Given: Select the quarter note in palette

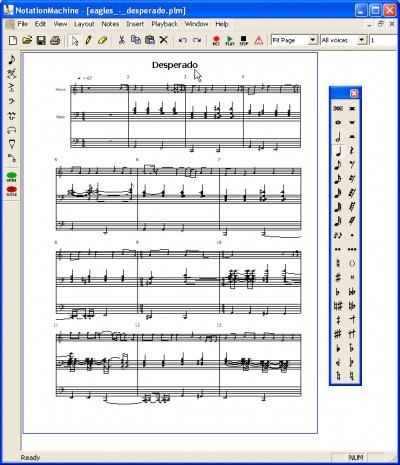Looking at the screenshot, I should point(338,152).
